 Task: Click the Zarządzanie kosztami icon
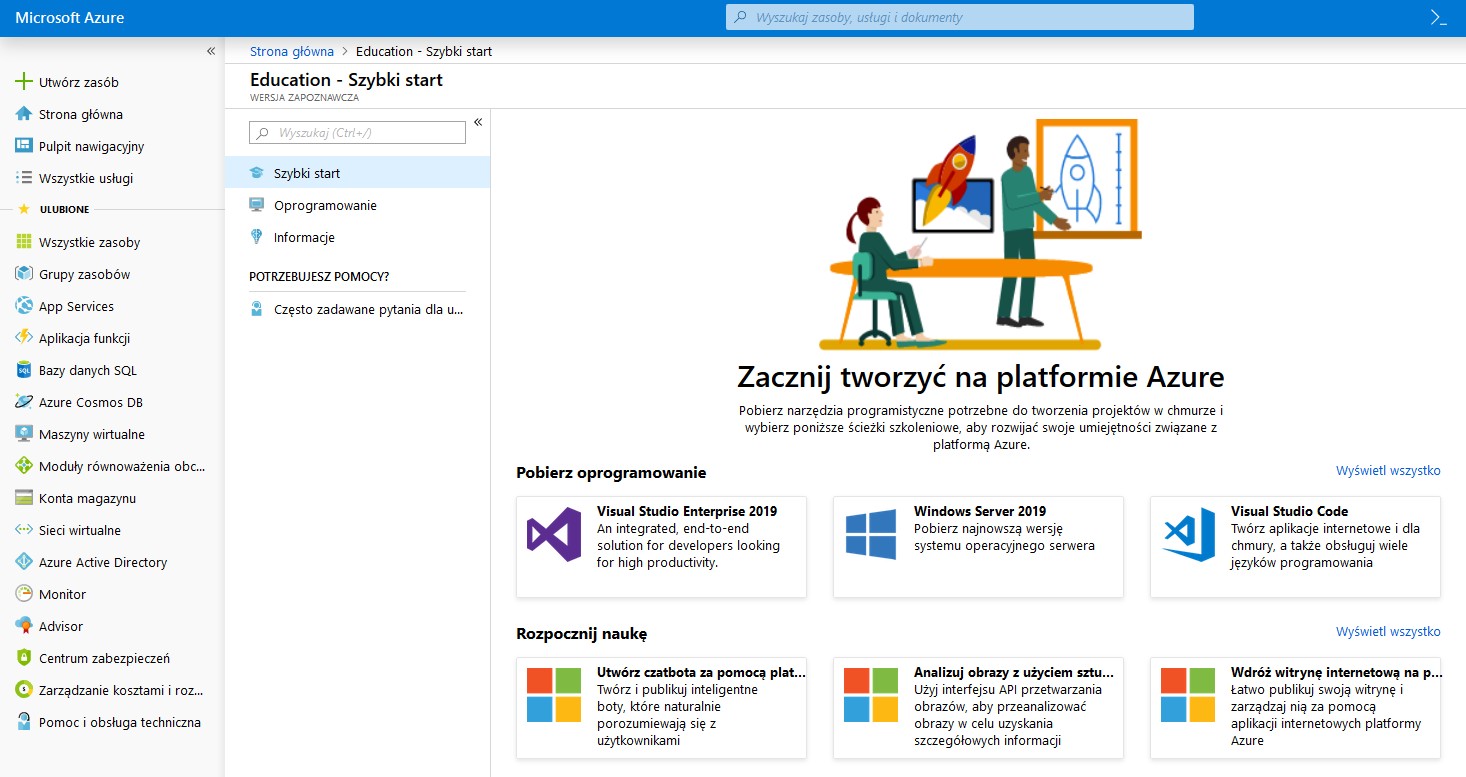24,690
